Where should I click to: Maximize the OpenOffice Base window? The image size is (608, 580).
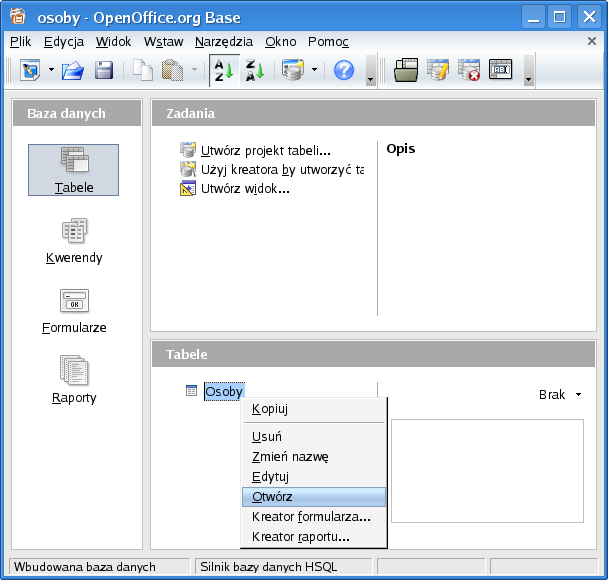pos(560,17)
